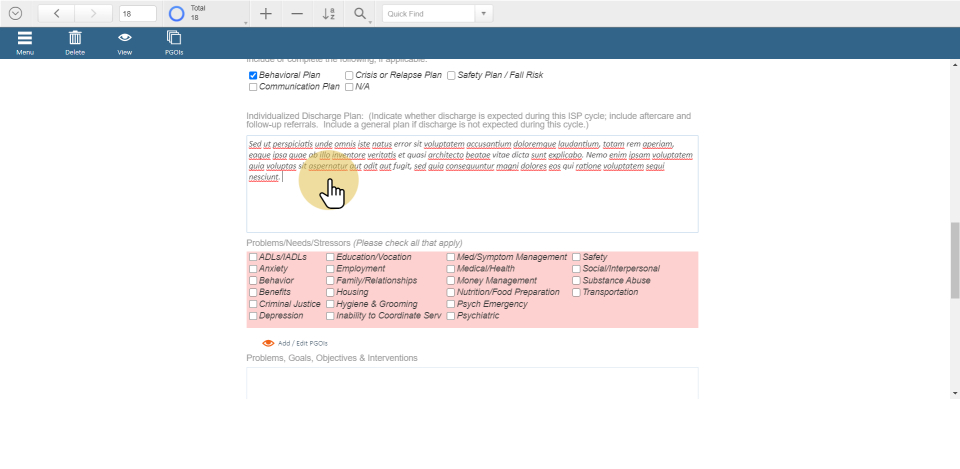
Task: Uncheck the Behavioral Plan checkbox
Action: pos(253,75)
